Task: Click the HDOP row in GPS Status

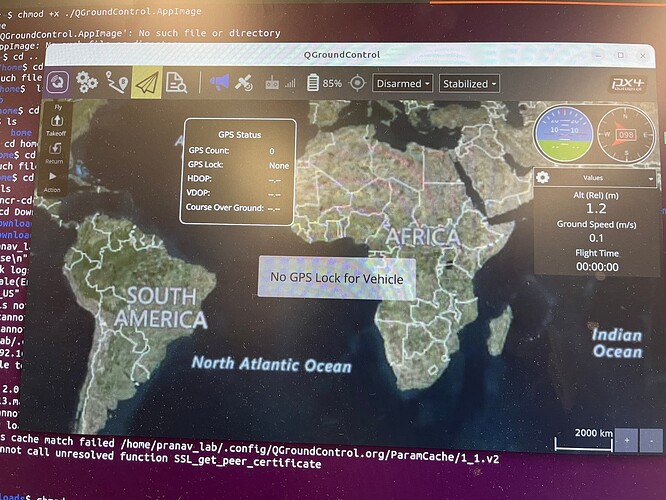Action: point(236,179)
